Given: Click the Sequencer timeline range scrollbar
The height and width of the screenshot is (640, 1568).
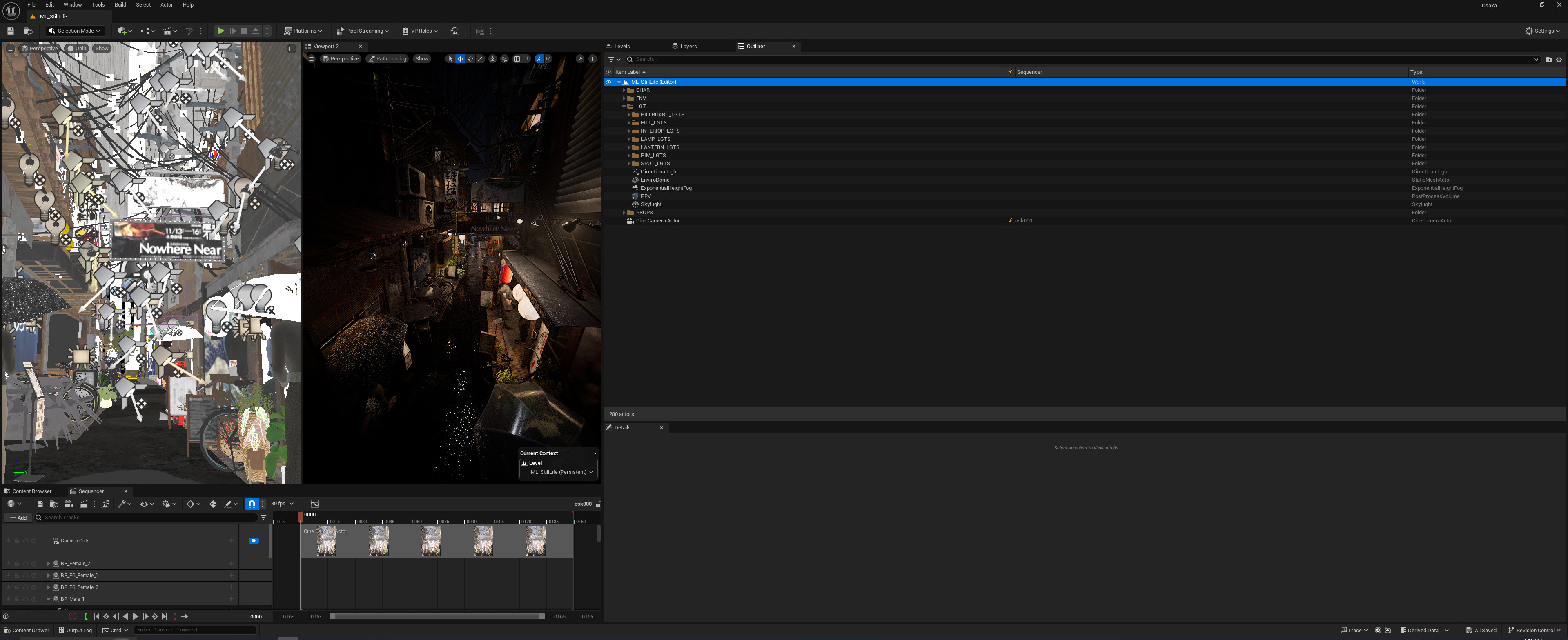Looking at the screenshot, I should [437, 616].
